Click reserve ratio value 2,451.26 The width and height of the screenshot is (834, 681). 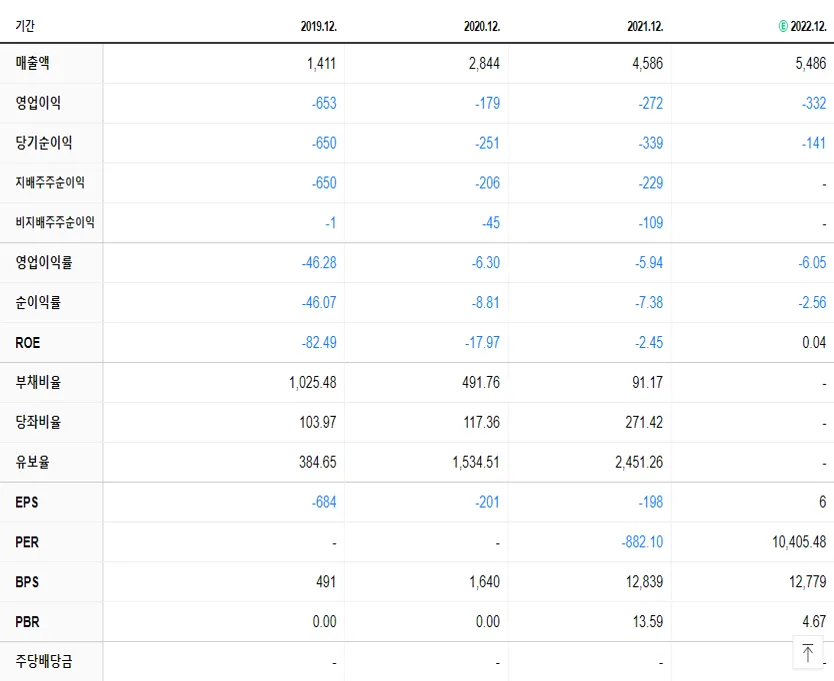coord(639,462)
